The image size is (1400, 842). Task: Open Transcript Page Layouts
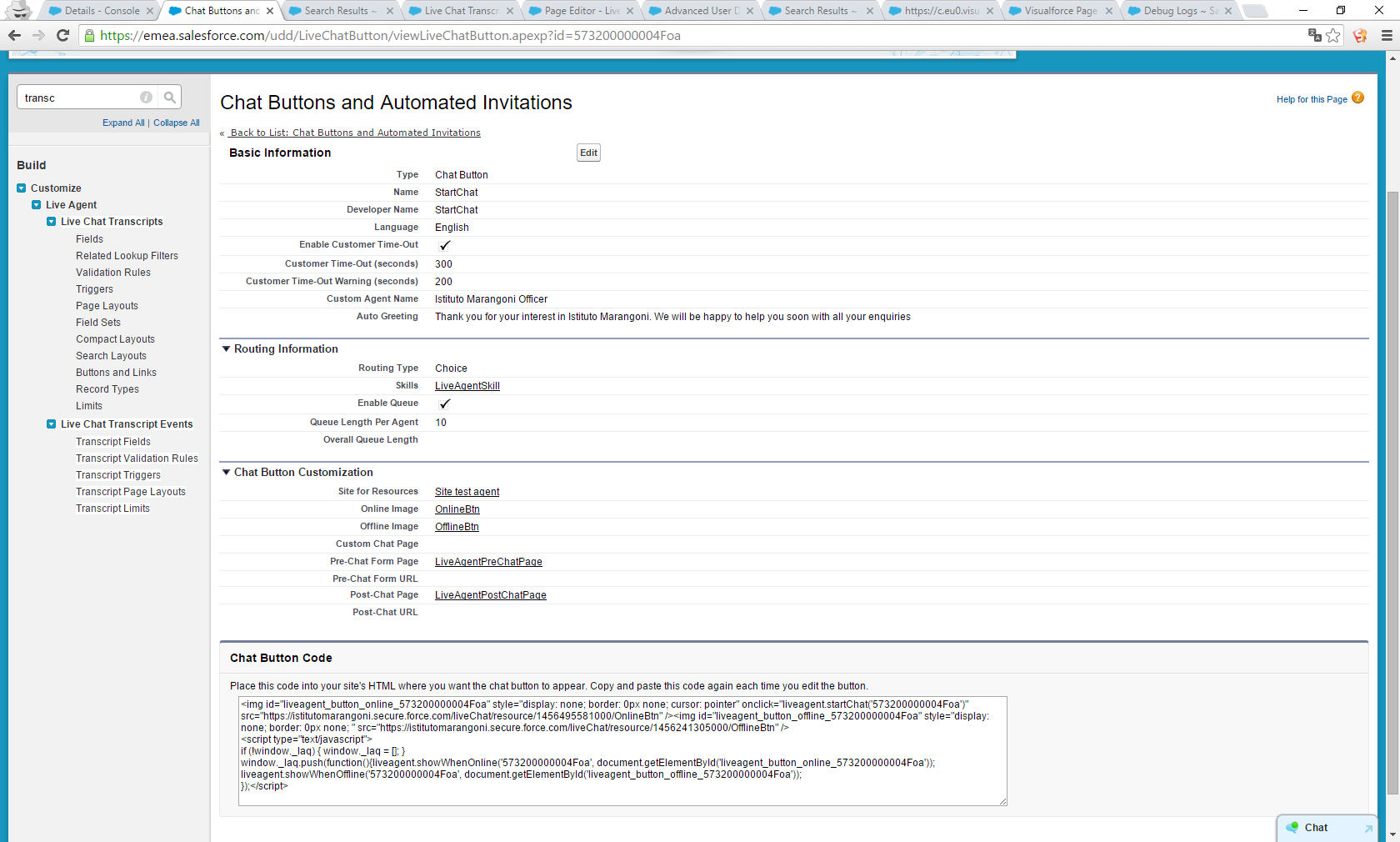[x=131, y=492]
